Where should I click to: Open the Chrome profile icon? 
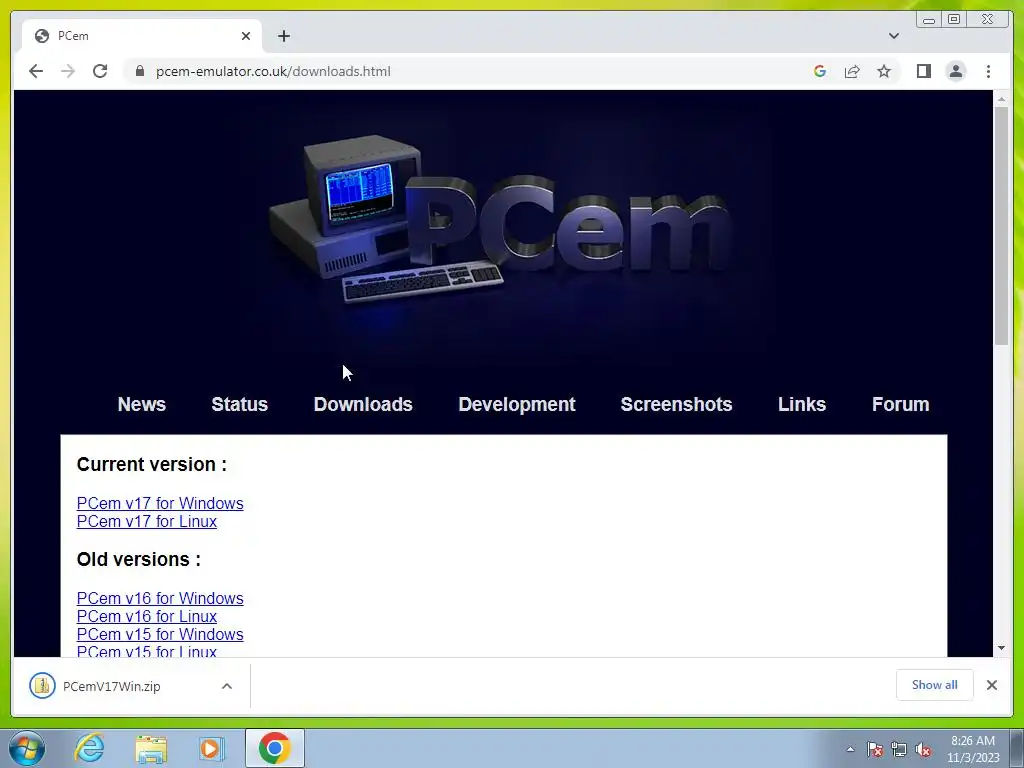tap(956, 71)
